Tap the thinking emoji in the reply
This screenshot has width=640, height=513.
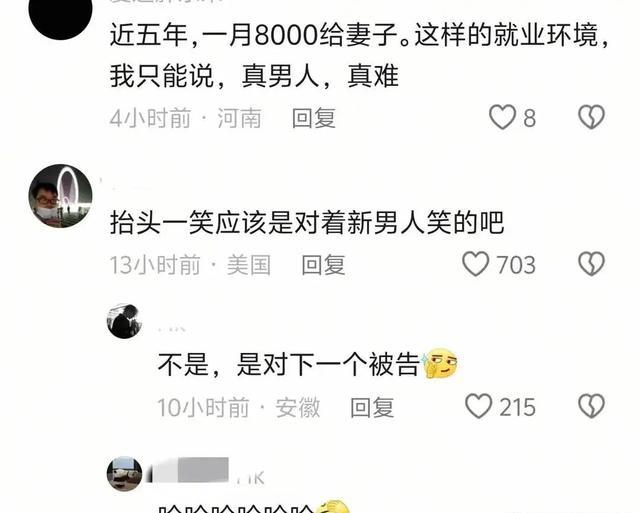[x=440, y=363]
